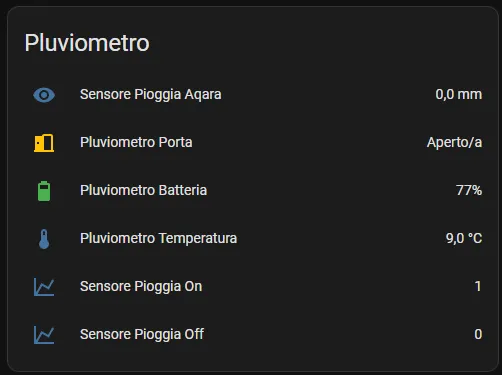The height and width of the screenshot is (375, 502).
Task: Click the thermometer icon for Pluviometro Temperatura
Action: click(x=44, y=239)
